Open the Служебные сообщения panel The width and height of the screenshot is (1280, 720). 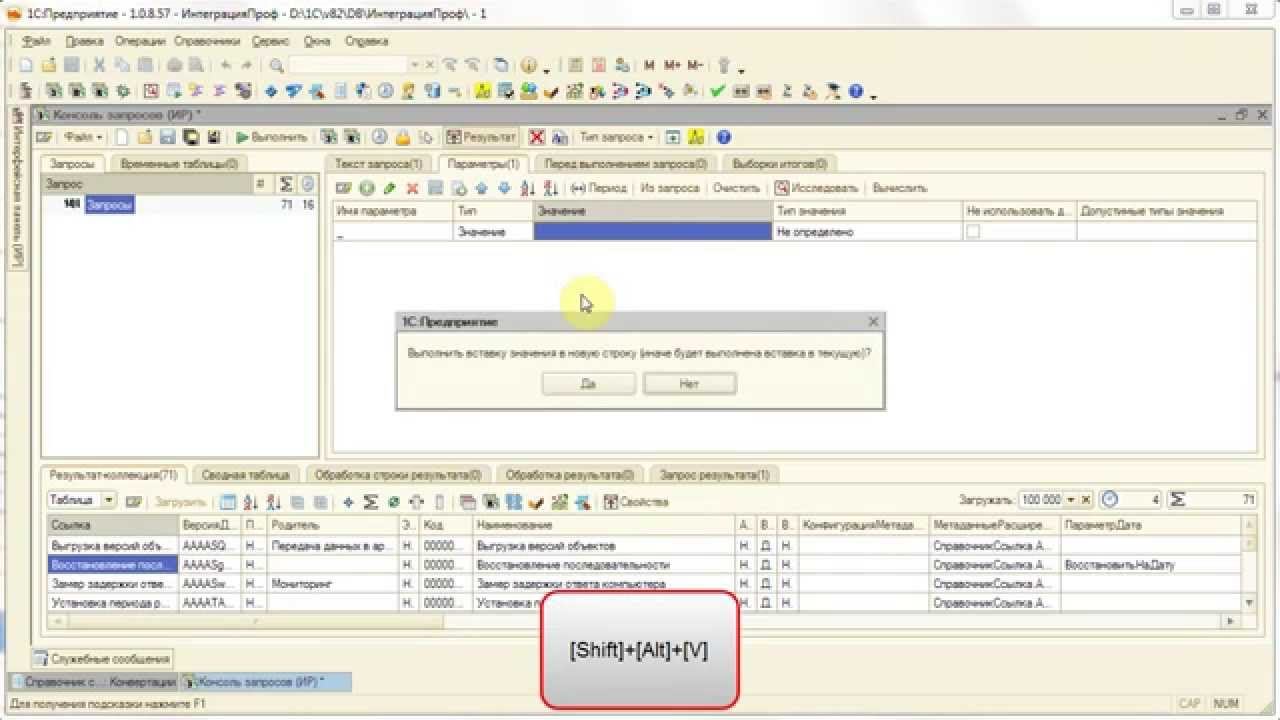[103, 659]
